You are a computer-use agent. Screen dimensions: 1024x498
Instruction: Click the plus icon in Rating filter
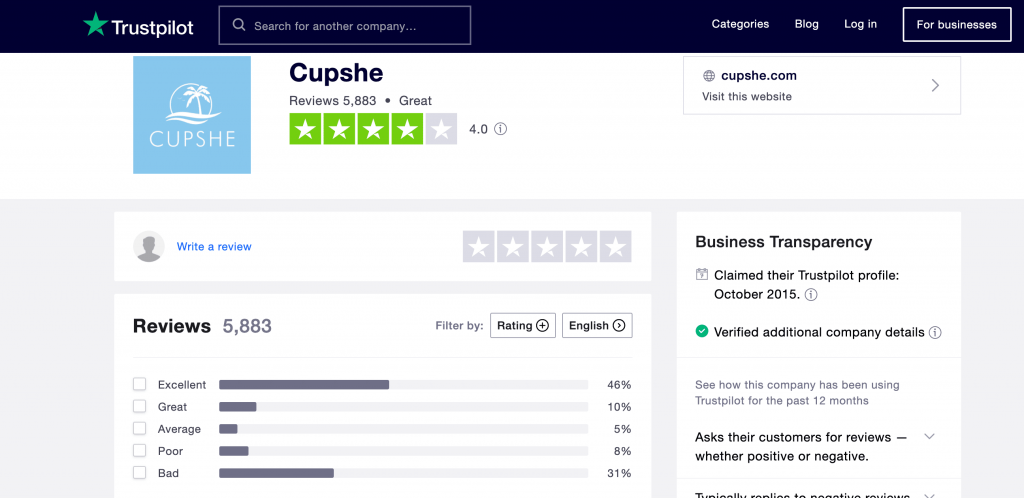[x=542, y=326]
